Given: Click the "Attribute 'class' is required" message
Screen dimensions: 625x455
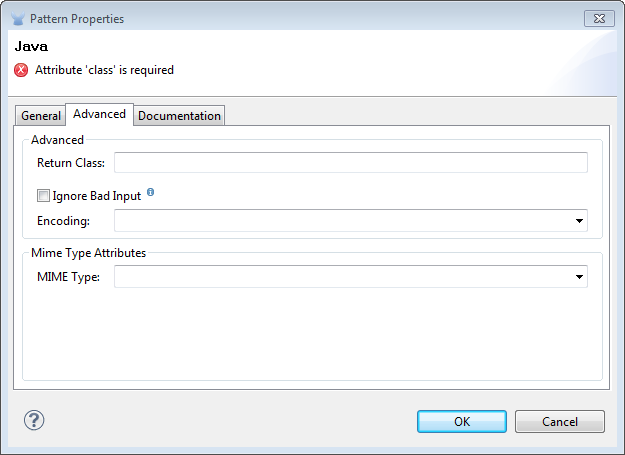Looking at the screenshot, I should pyautogui.click(x=104, y=70).
